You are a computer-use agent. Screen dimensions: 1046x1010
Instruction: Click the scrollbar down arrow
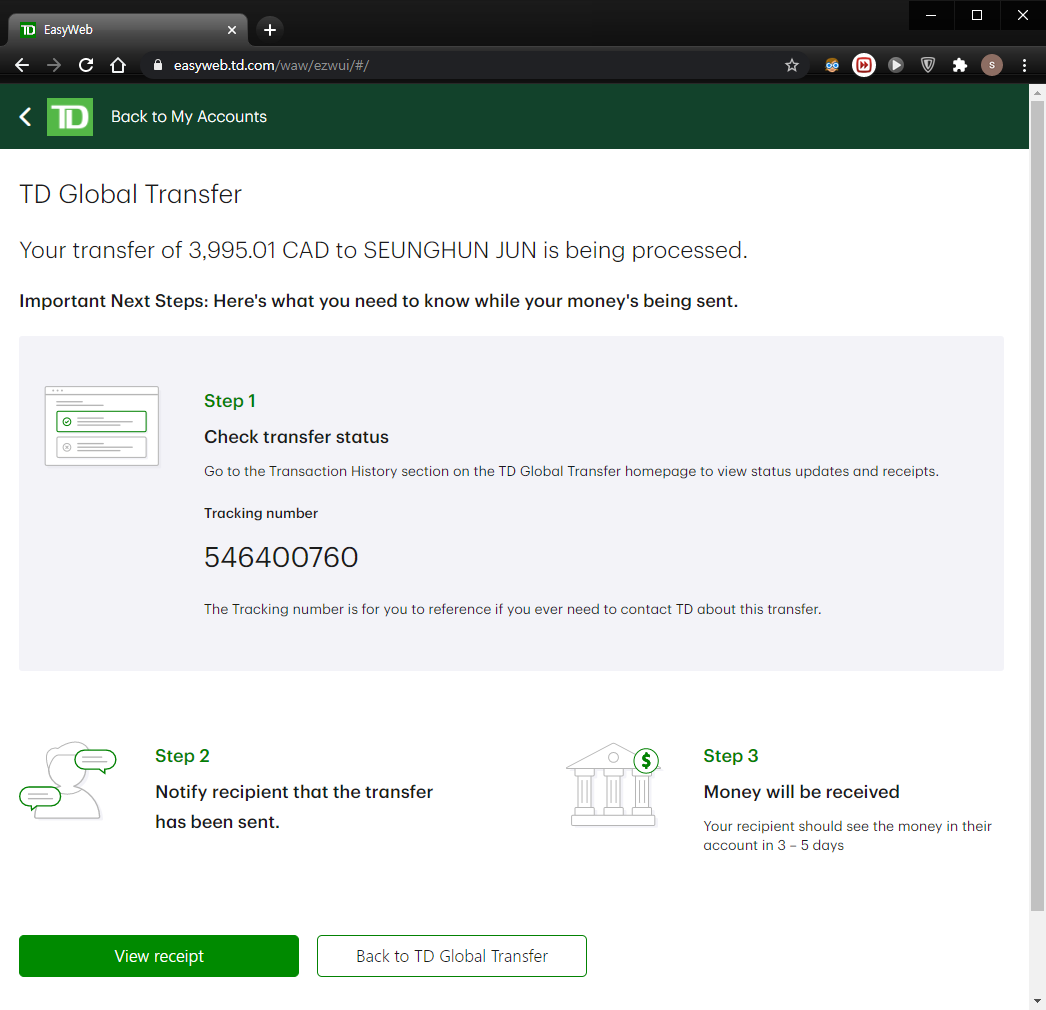point(1037,1001)
